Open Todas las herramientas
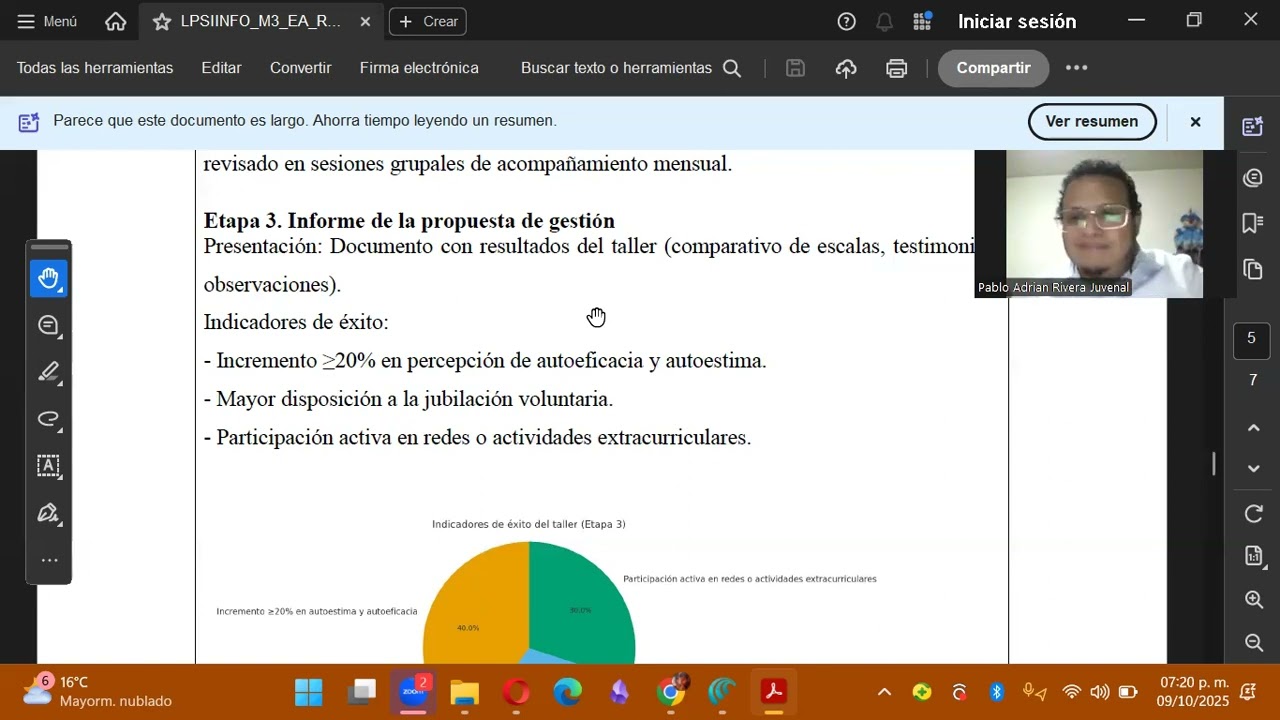The width and height of the screenshot is (1280, 720). tap(95, 68)
